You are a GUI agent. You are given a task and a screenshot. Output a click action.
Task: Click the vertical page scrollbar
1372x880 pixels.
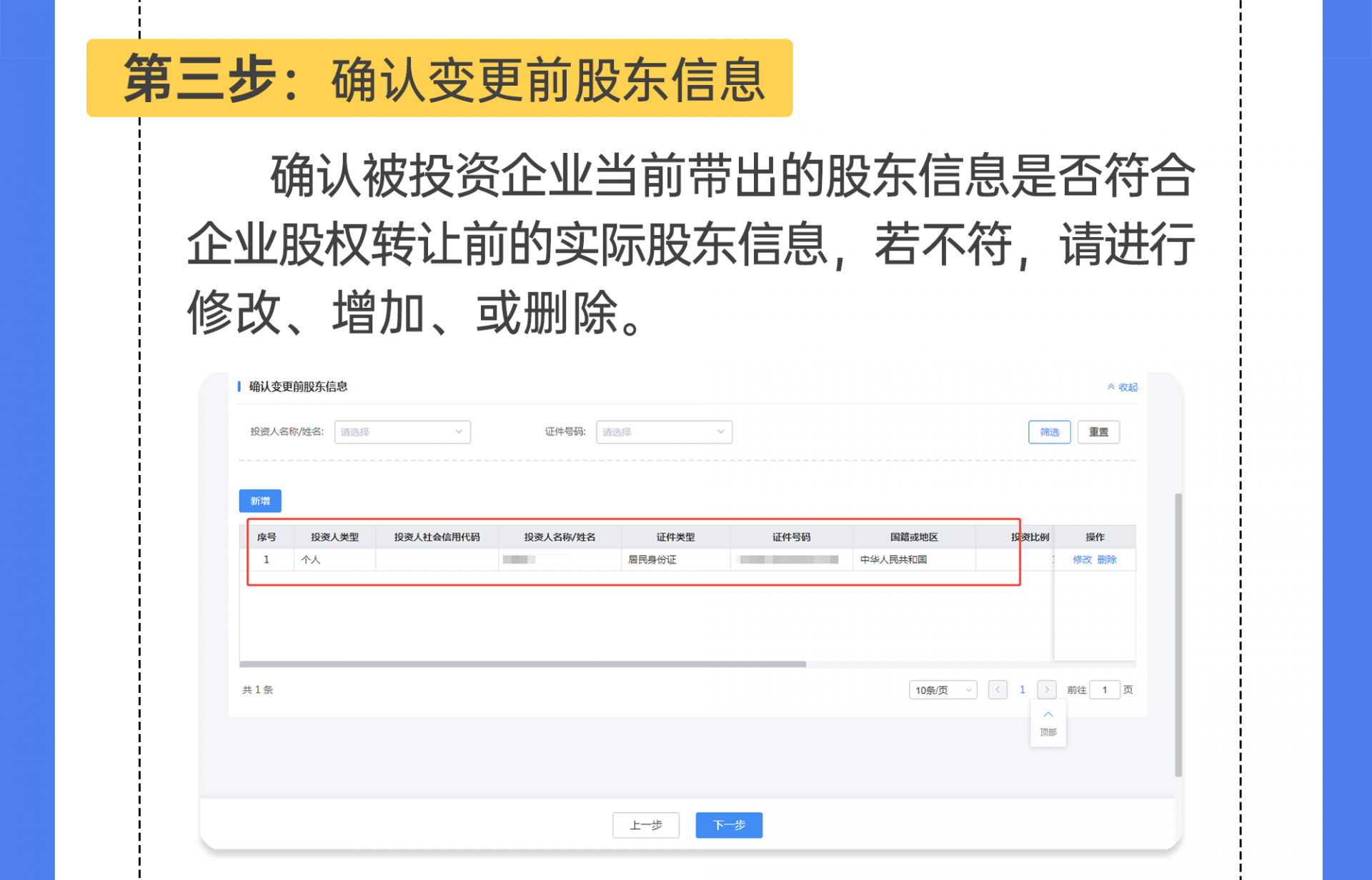point(1178,634)
